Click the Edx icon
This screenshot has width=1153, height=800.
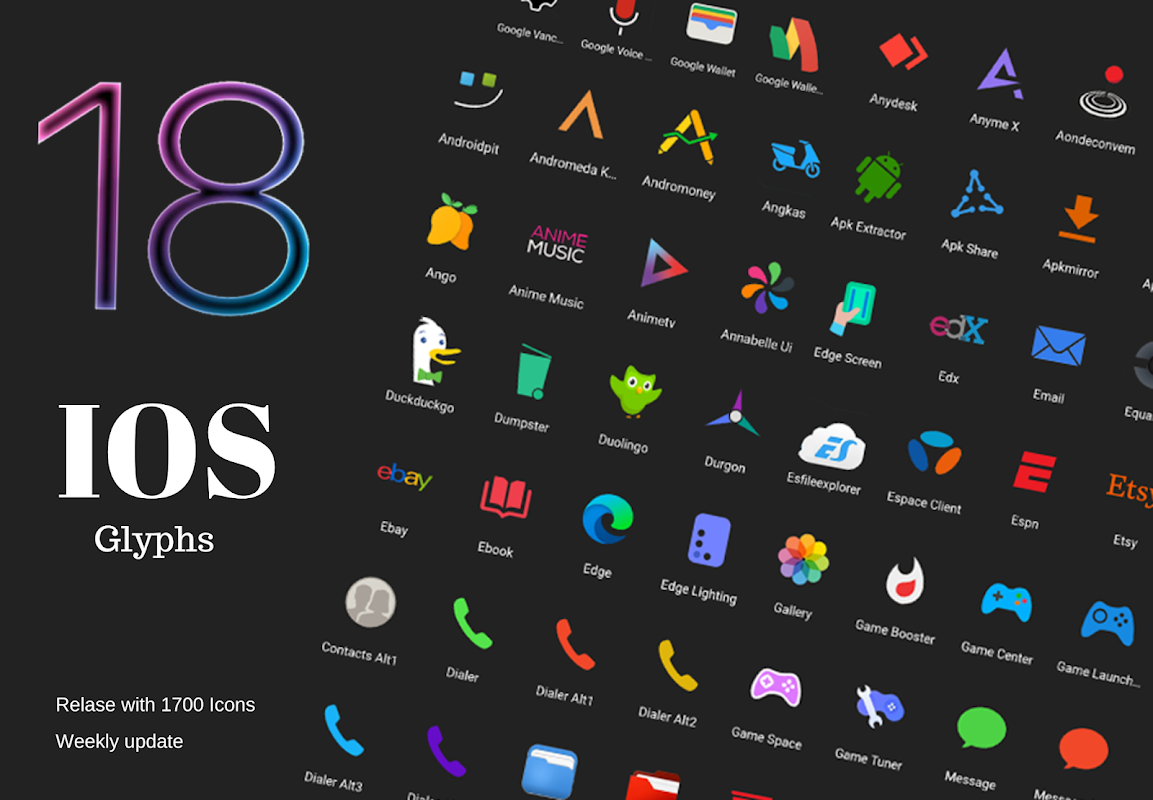coord(958,327)
